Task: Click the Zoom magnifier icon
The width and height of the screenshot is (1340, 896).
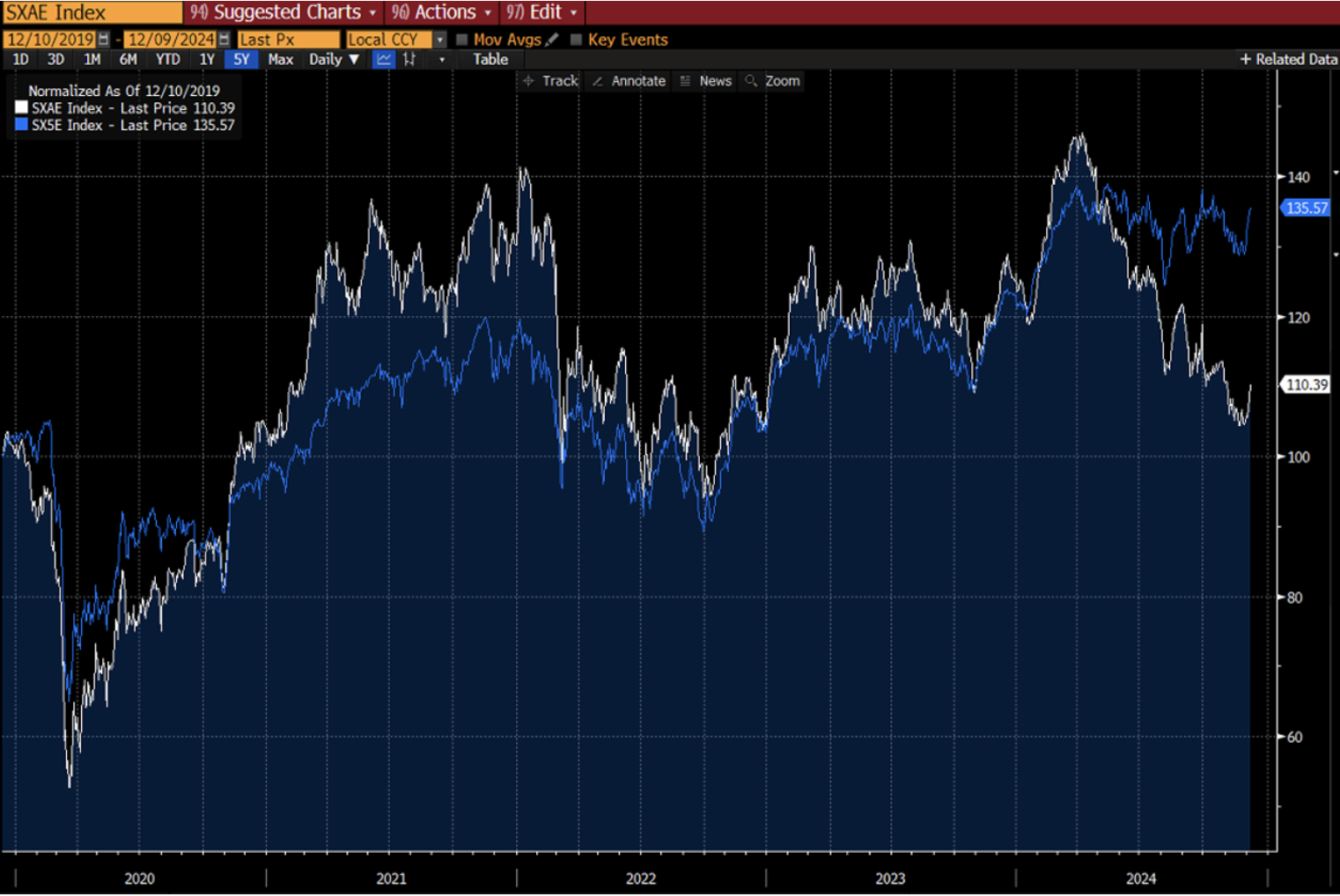Action: pyautogui.click(x=751, y=81)
